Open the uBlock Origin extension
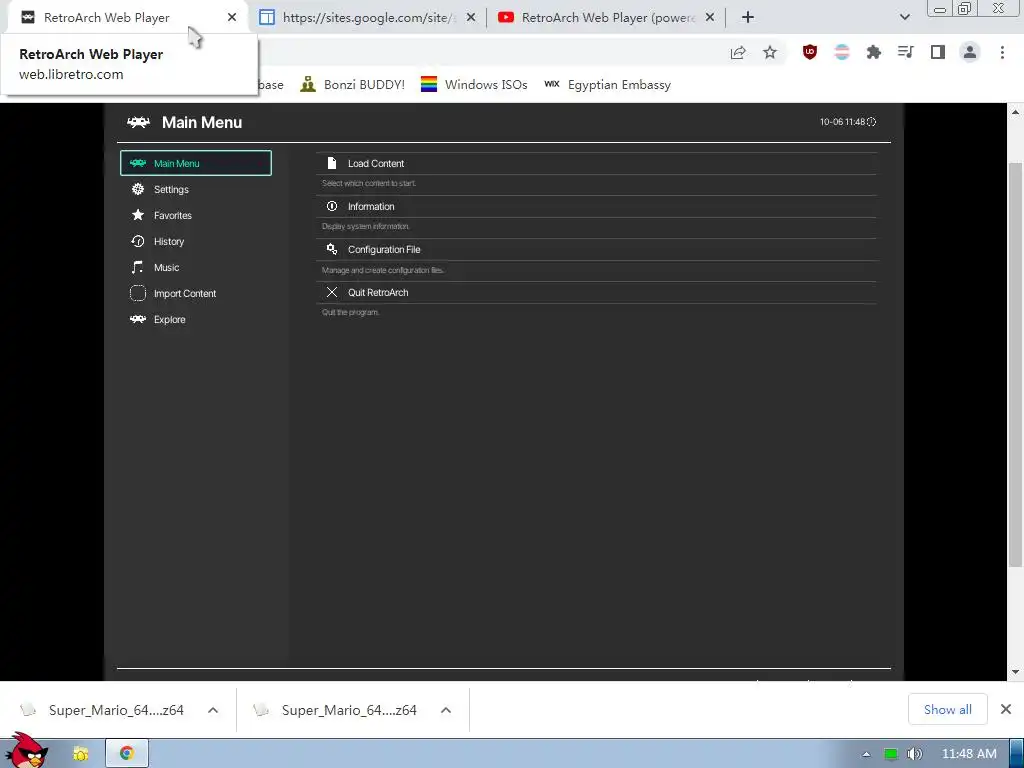Image resolution: width=1024 pixels, height=768 pixels. point(810,52)
